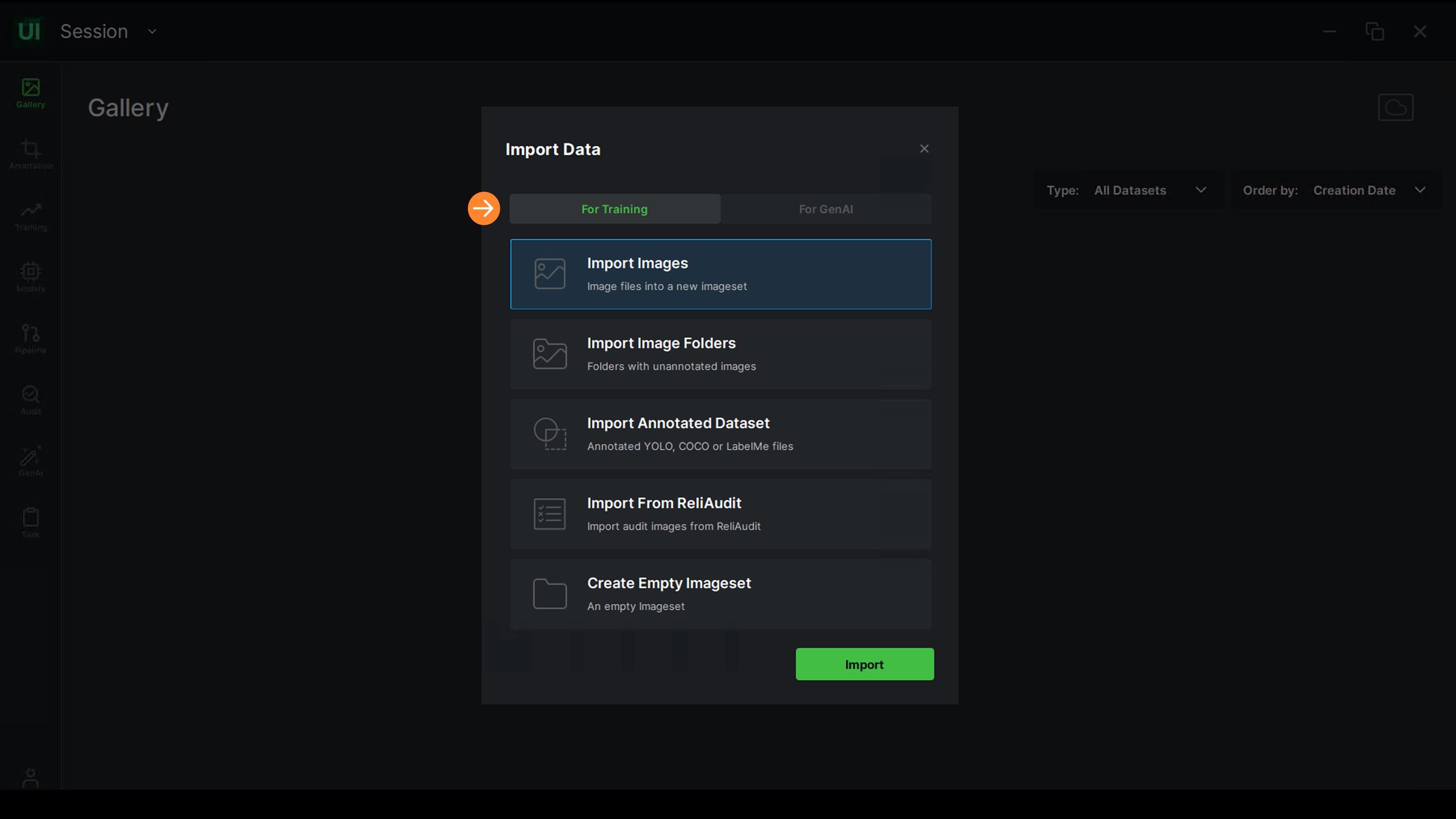Select the Import Annotated Dataset option
This screenshot has width=1456, height=819.
tap(720, 435)
